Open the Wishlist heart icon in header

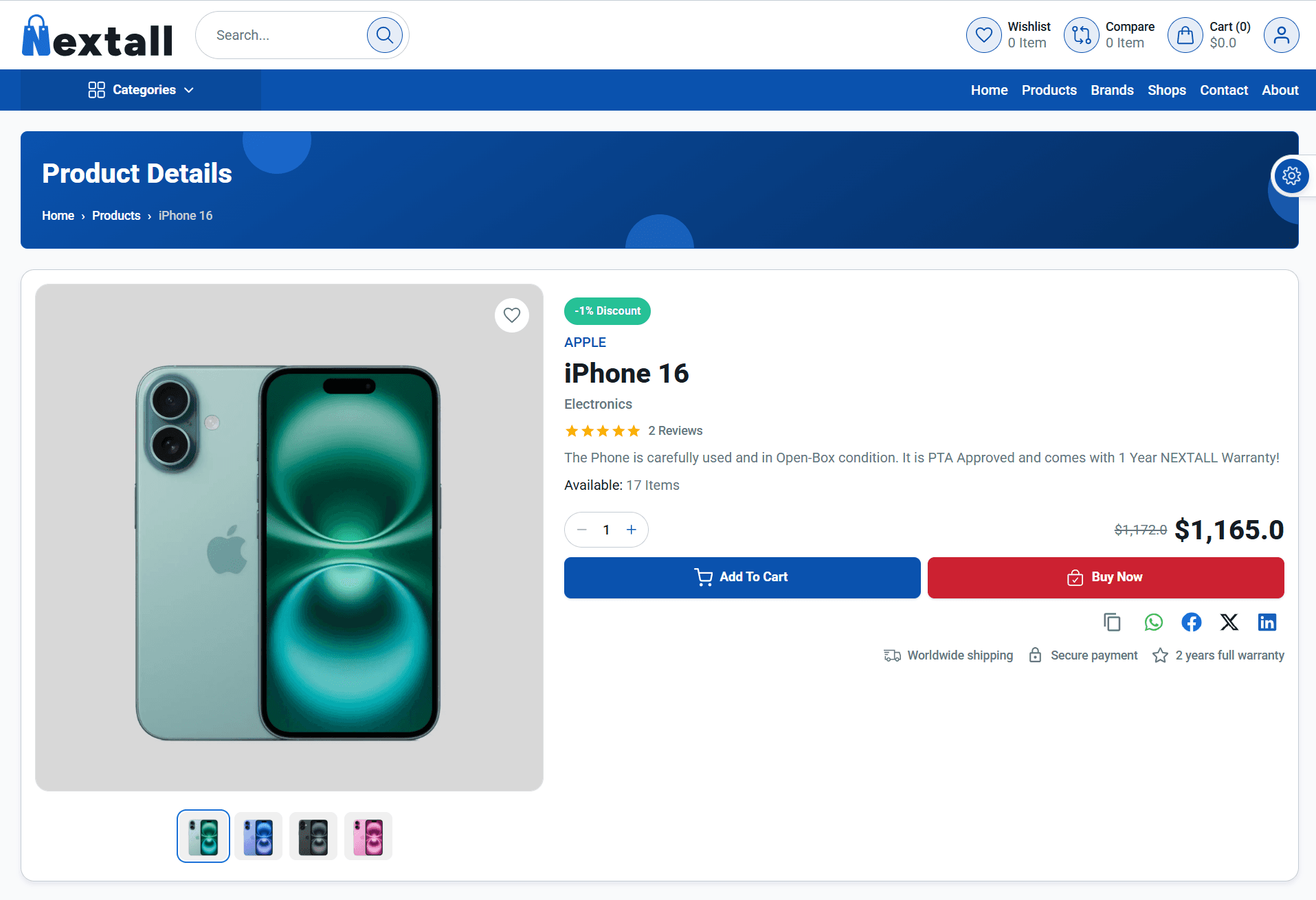(x=983, y=34)
